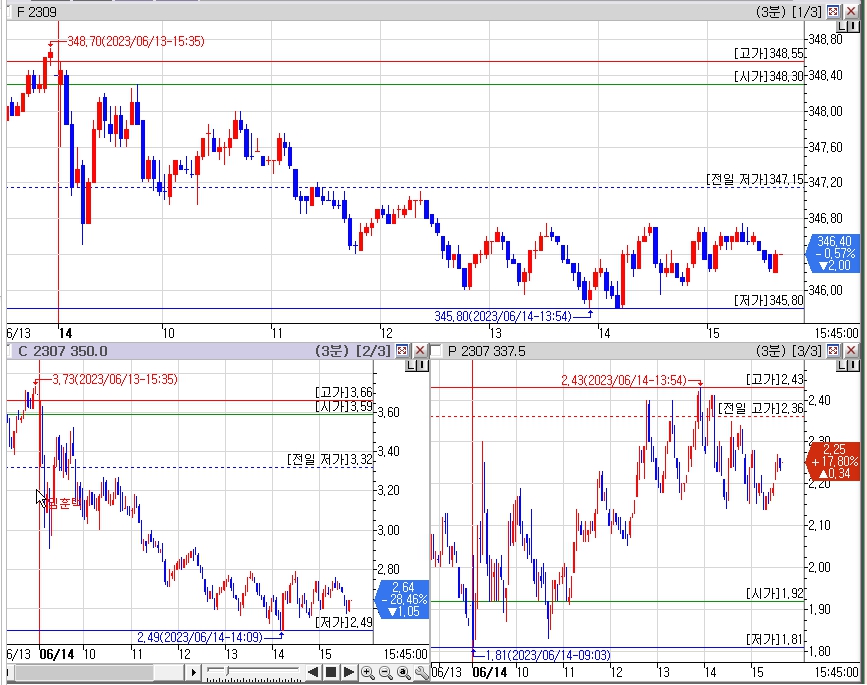
Task: Close the F 2309 chart pane
Action: click(850, 12)
